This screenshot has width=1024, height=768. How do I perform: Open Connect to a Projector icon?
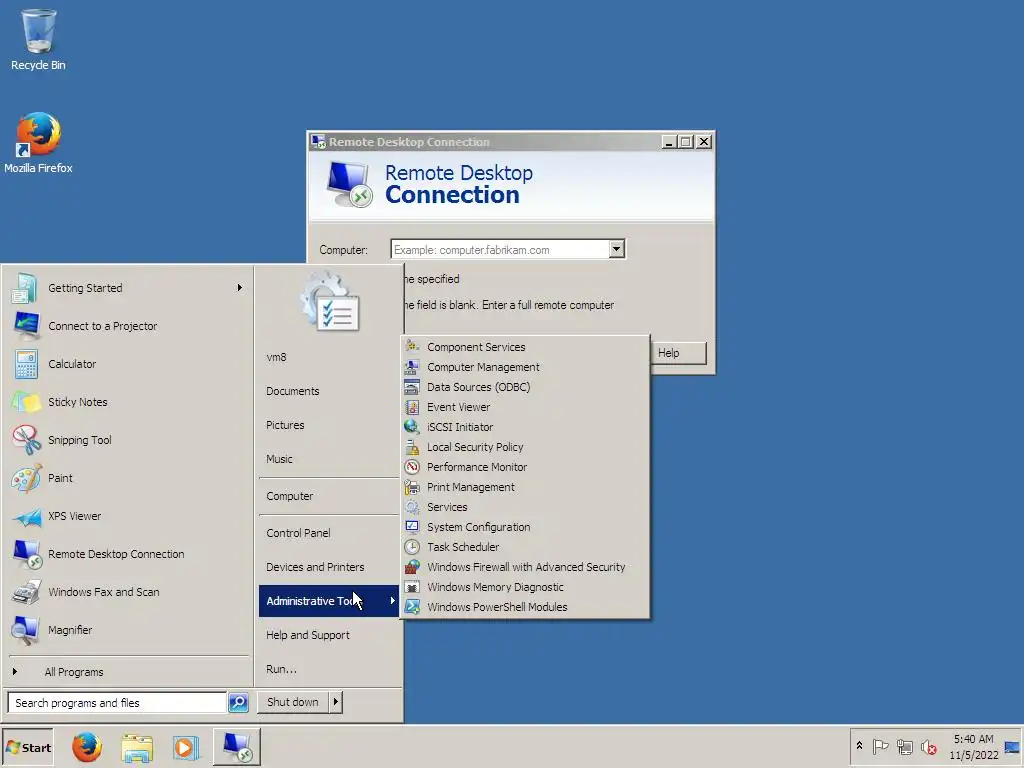[x=26, y=326]
